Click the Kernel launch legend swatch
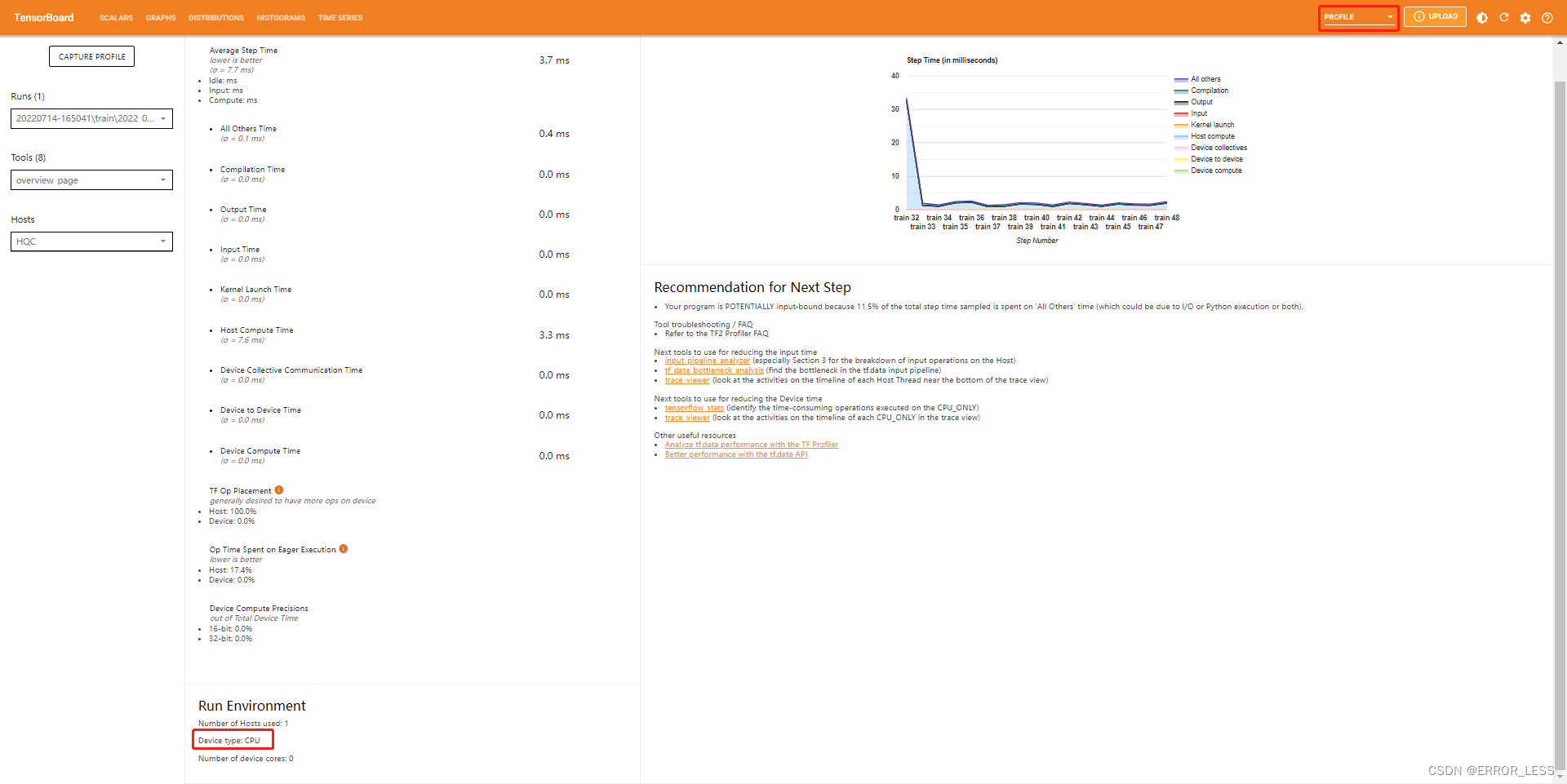Screen dimensions: 1567x784 pos(1181,125)
